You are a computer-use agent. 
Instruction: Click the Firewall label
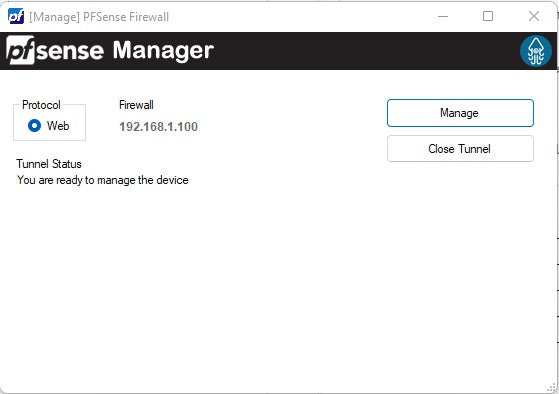tap(136, 105)
